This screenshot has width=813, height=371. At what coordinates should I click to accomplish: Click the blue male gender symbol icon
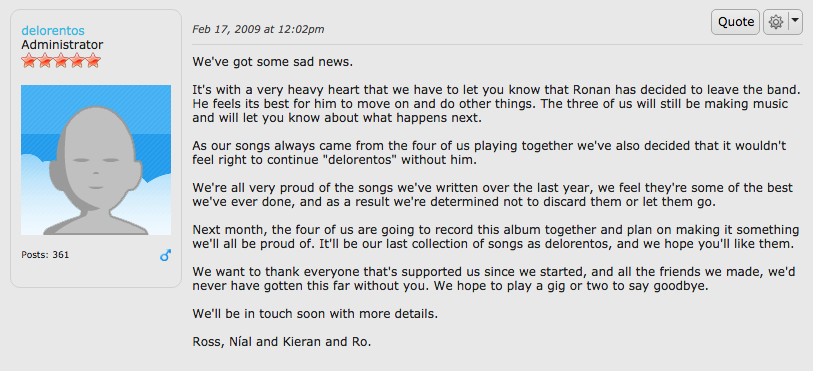165,255
